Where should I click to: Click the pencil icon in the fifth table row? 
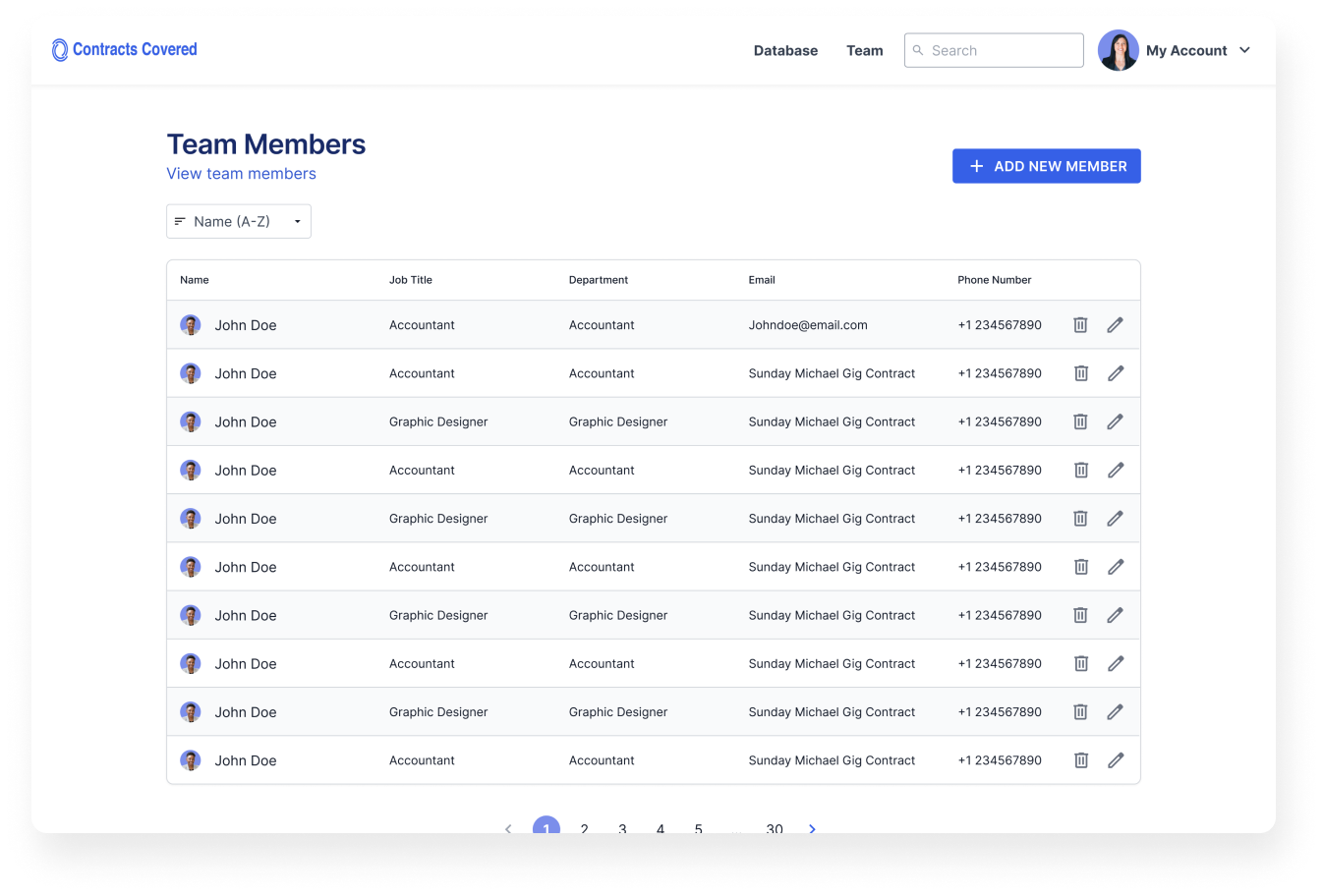1115,519
